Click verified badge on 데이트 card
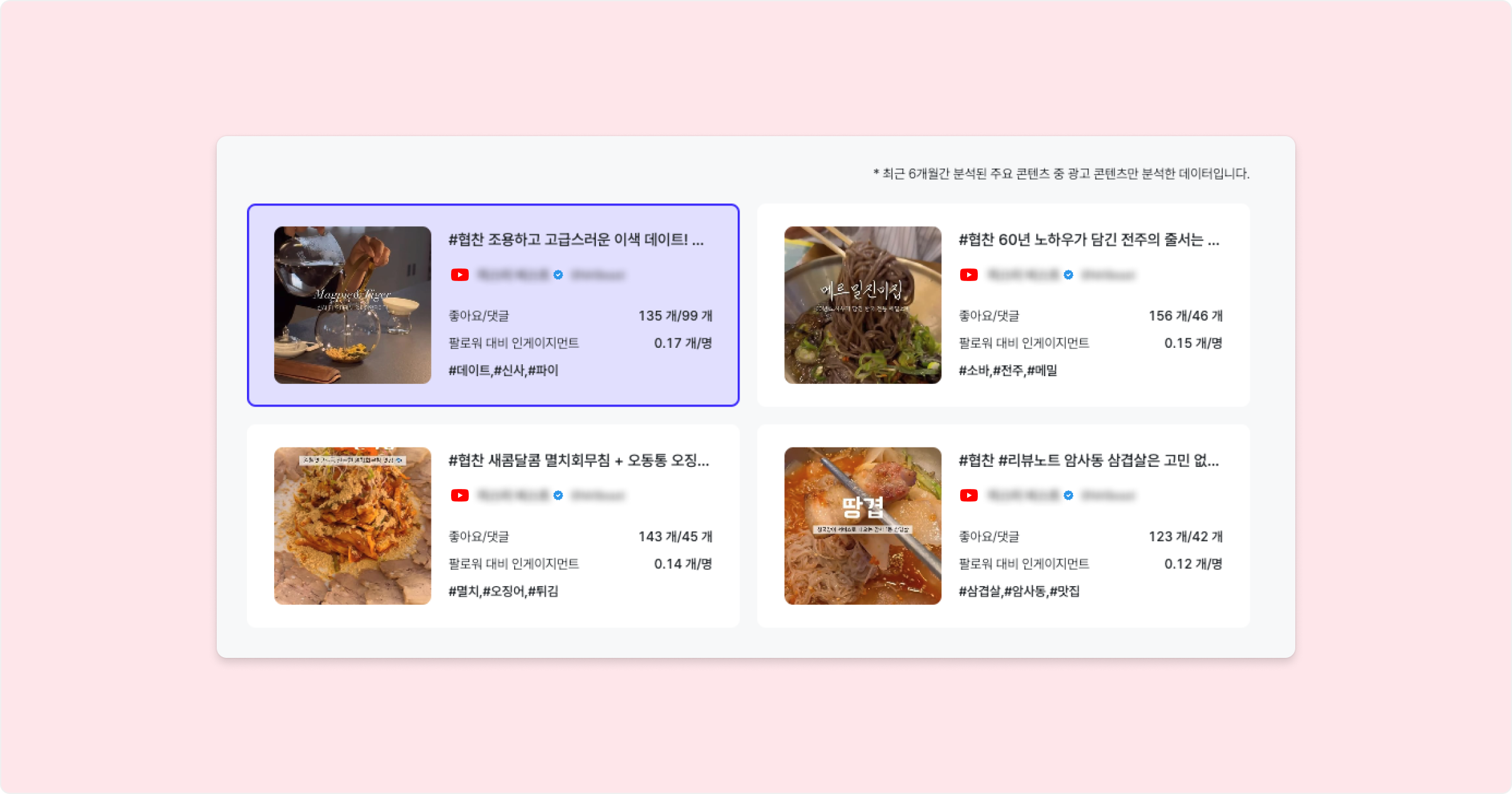This screenshot has width=1512, height=794. click(558, 275)
